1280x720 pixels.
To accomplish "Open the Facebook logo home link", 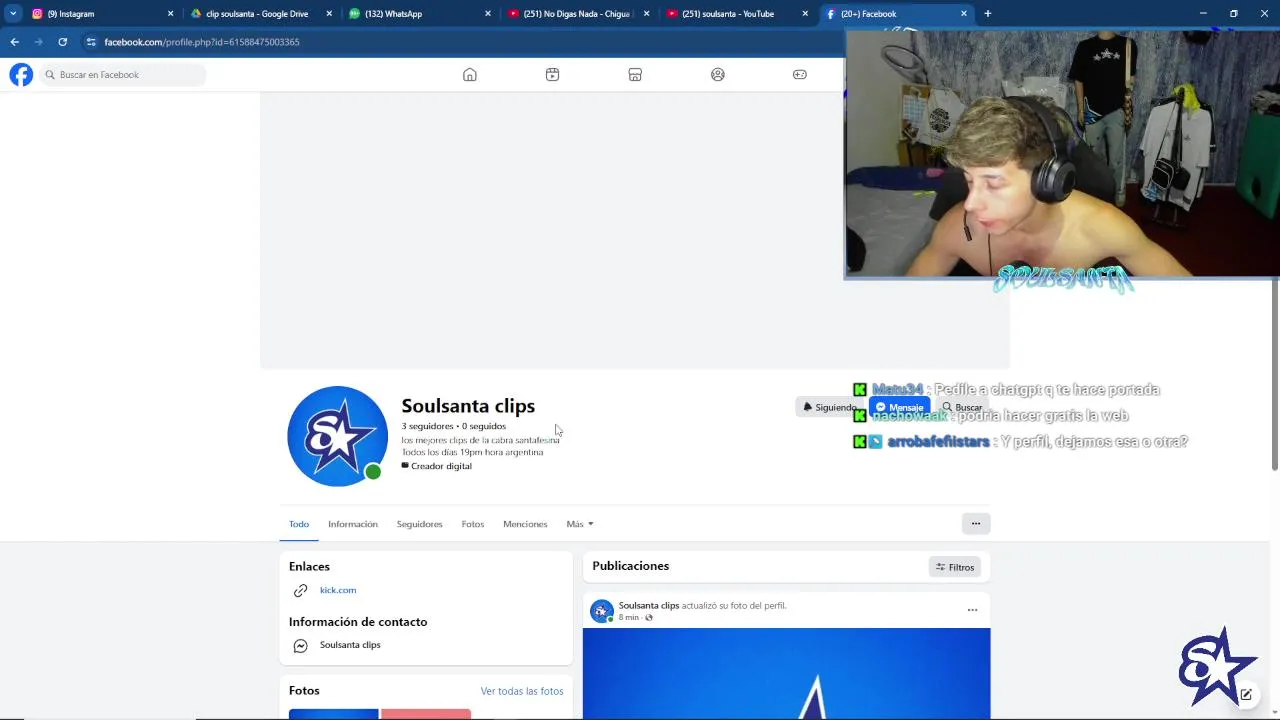I will point(21,75).
